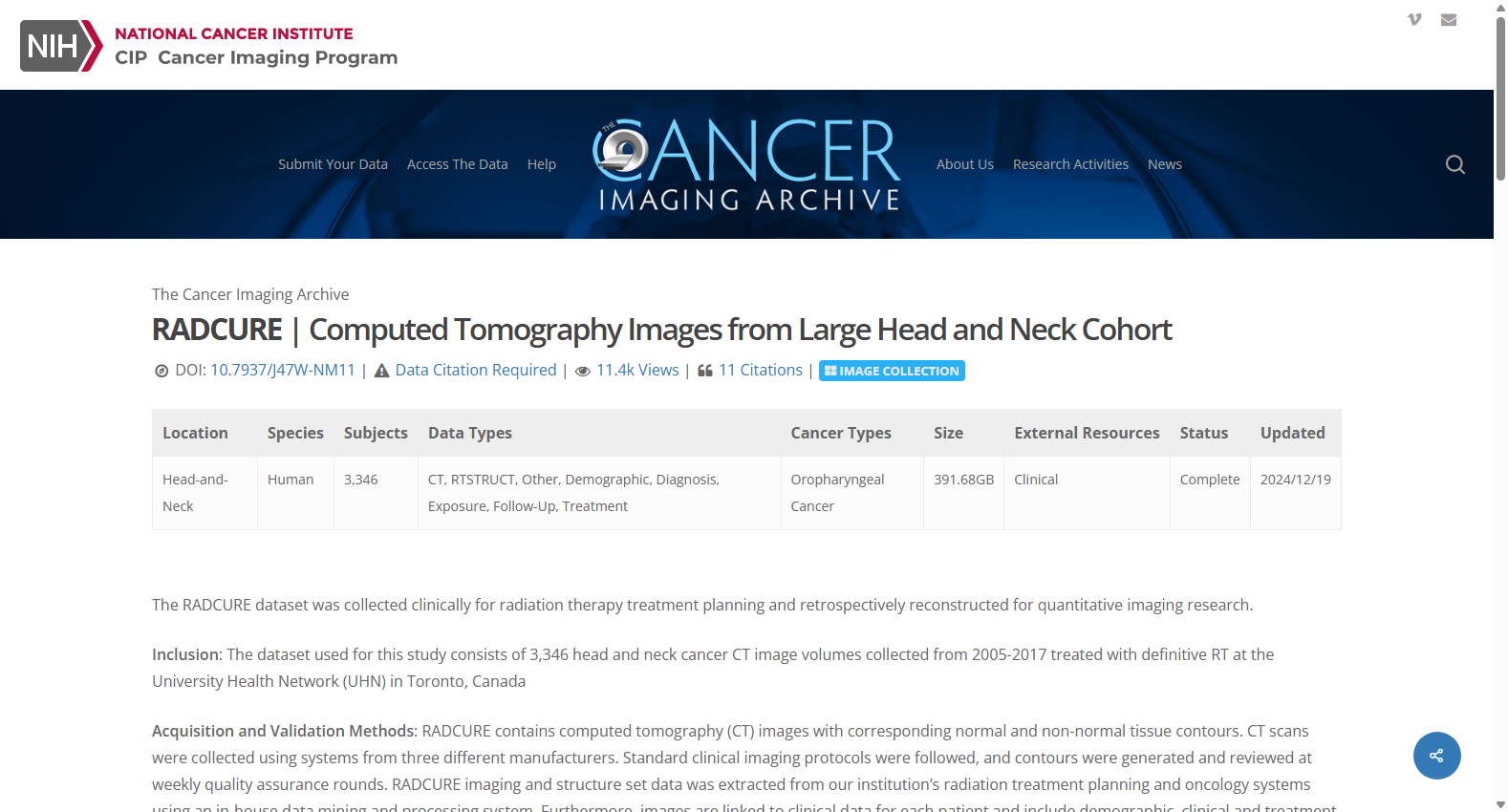Click the Inclusion paragraph label

(186, 654)
